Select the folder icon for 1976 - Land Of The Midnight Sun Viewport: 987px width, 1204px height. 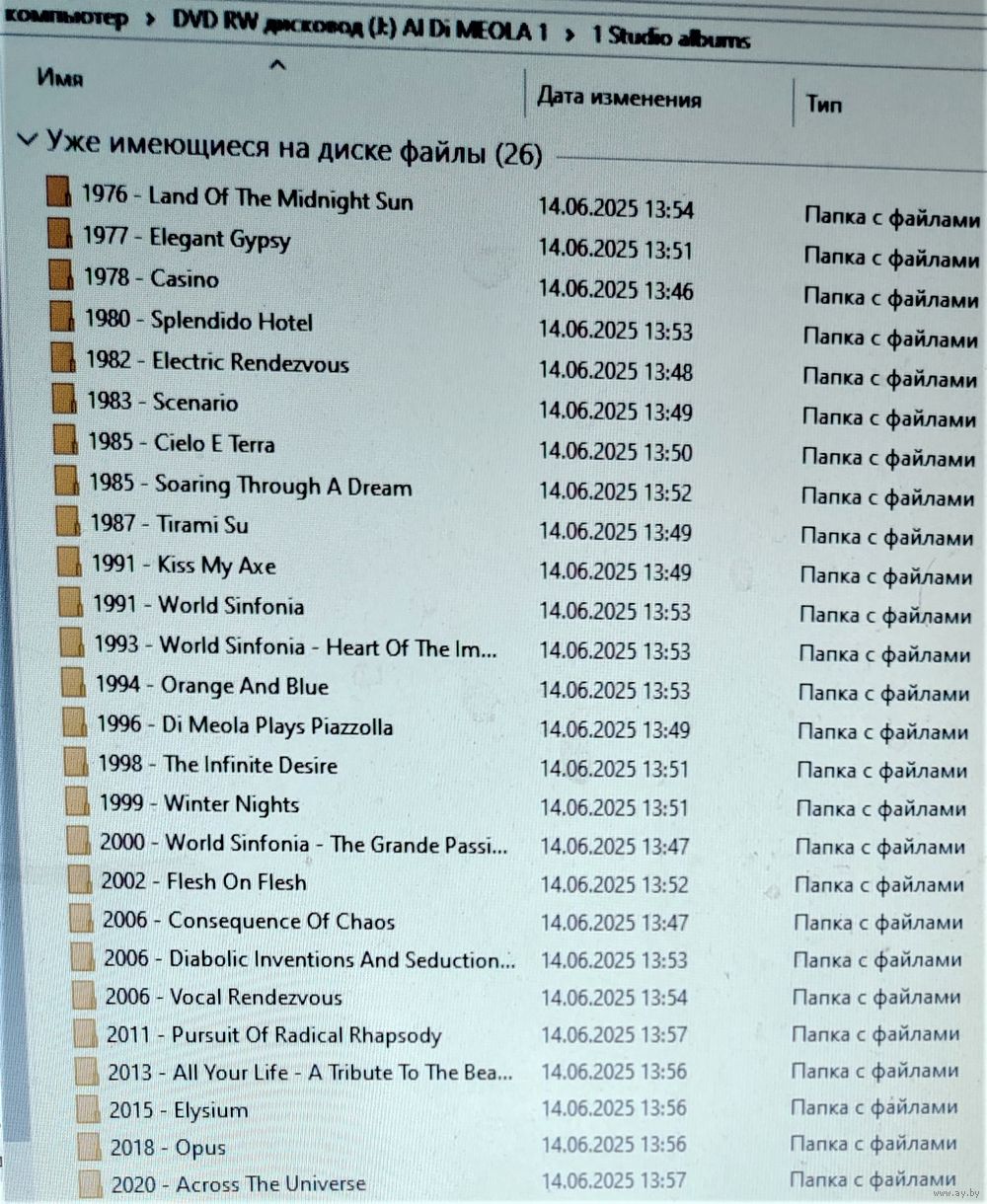[x=58, y=192]
